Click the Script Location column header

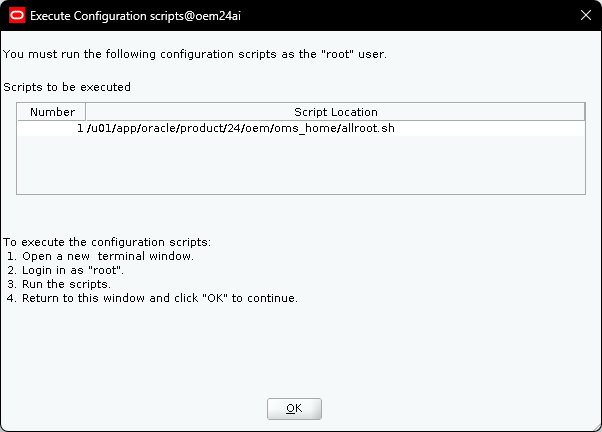pyautogui.click(x=335, y=112)
